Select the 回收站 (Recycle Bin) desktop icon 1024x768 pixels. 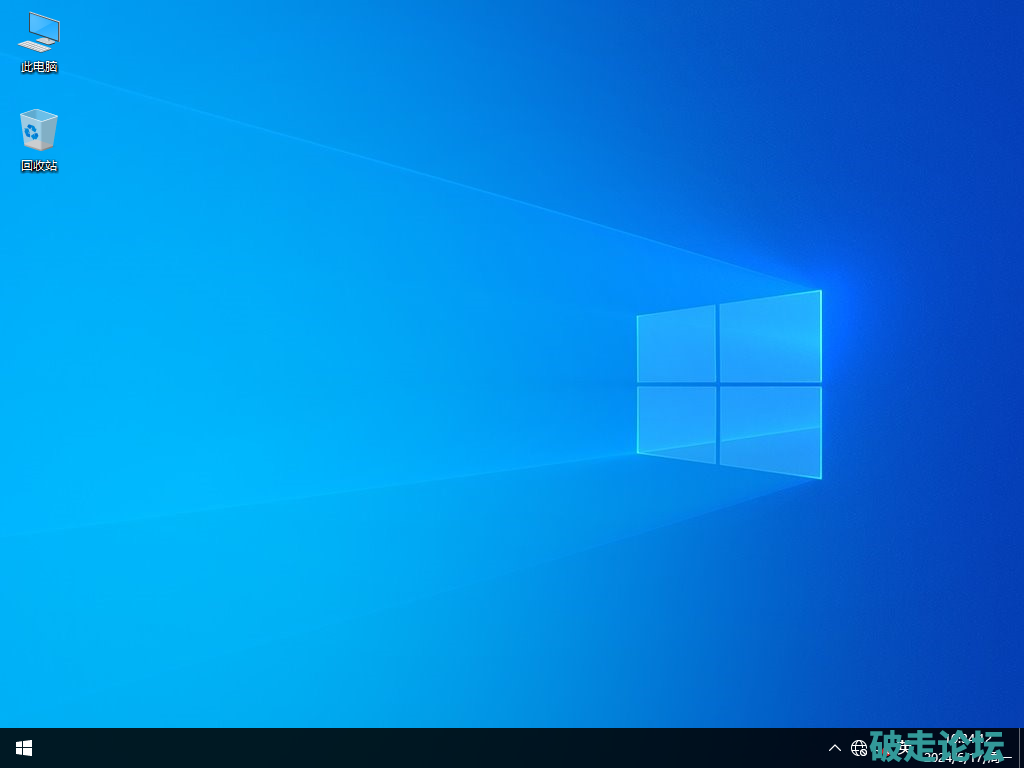click(x=39, y=131)
